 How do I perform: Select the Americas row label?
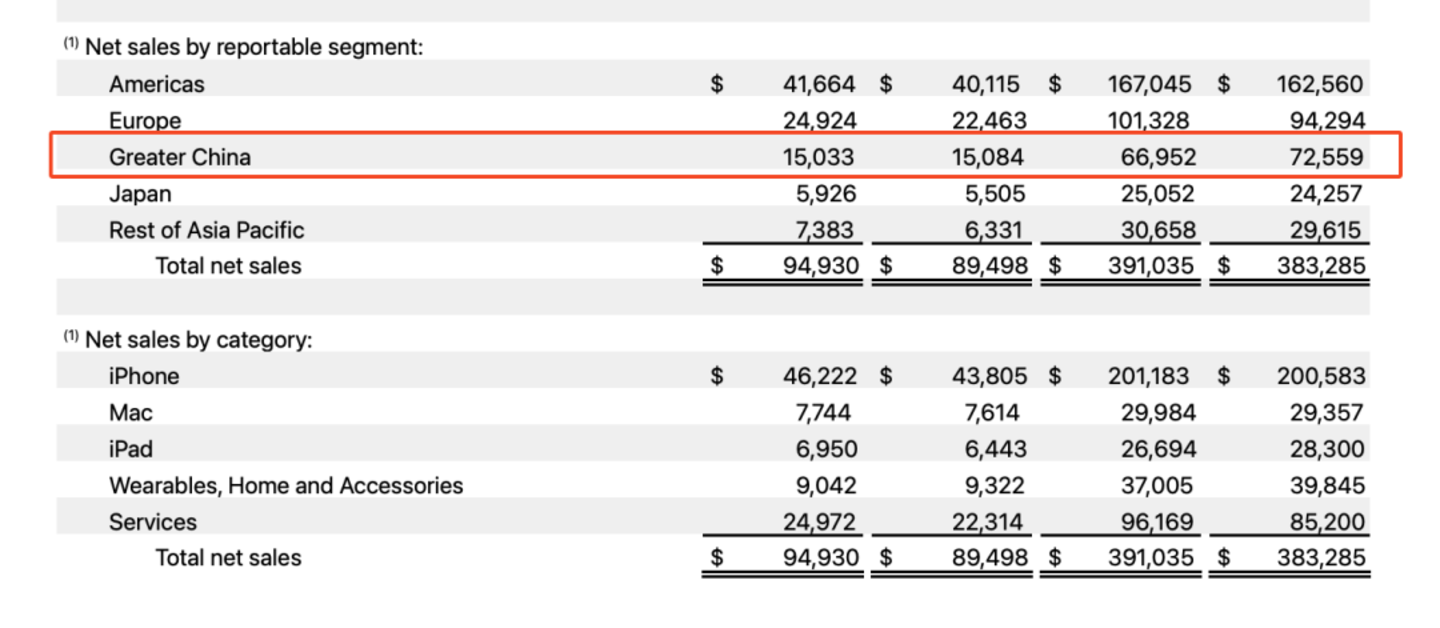157,84
